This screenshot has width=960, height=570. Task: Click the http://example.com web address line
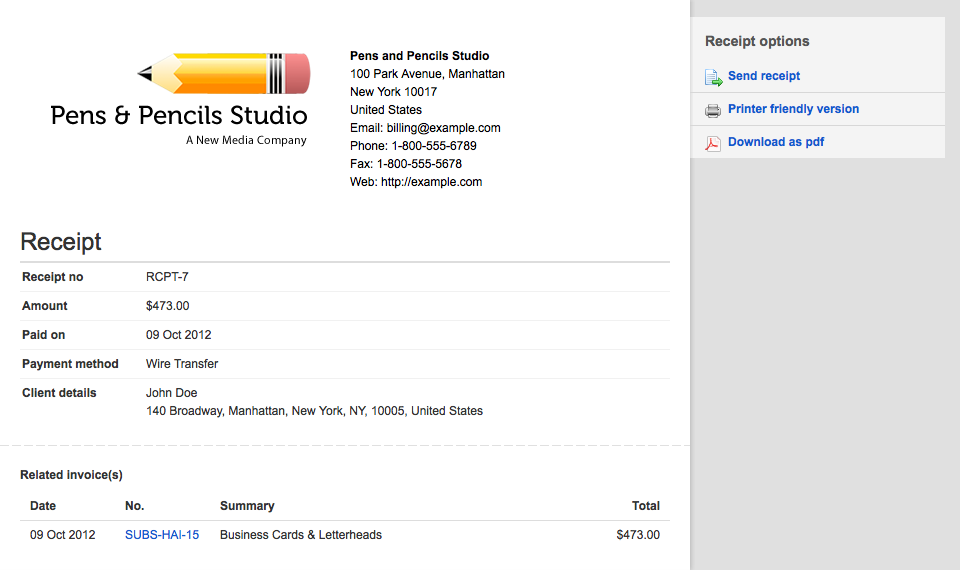click(x=416, y=182)
